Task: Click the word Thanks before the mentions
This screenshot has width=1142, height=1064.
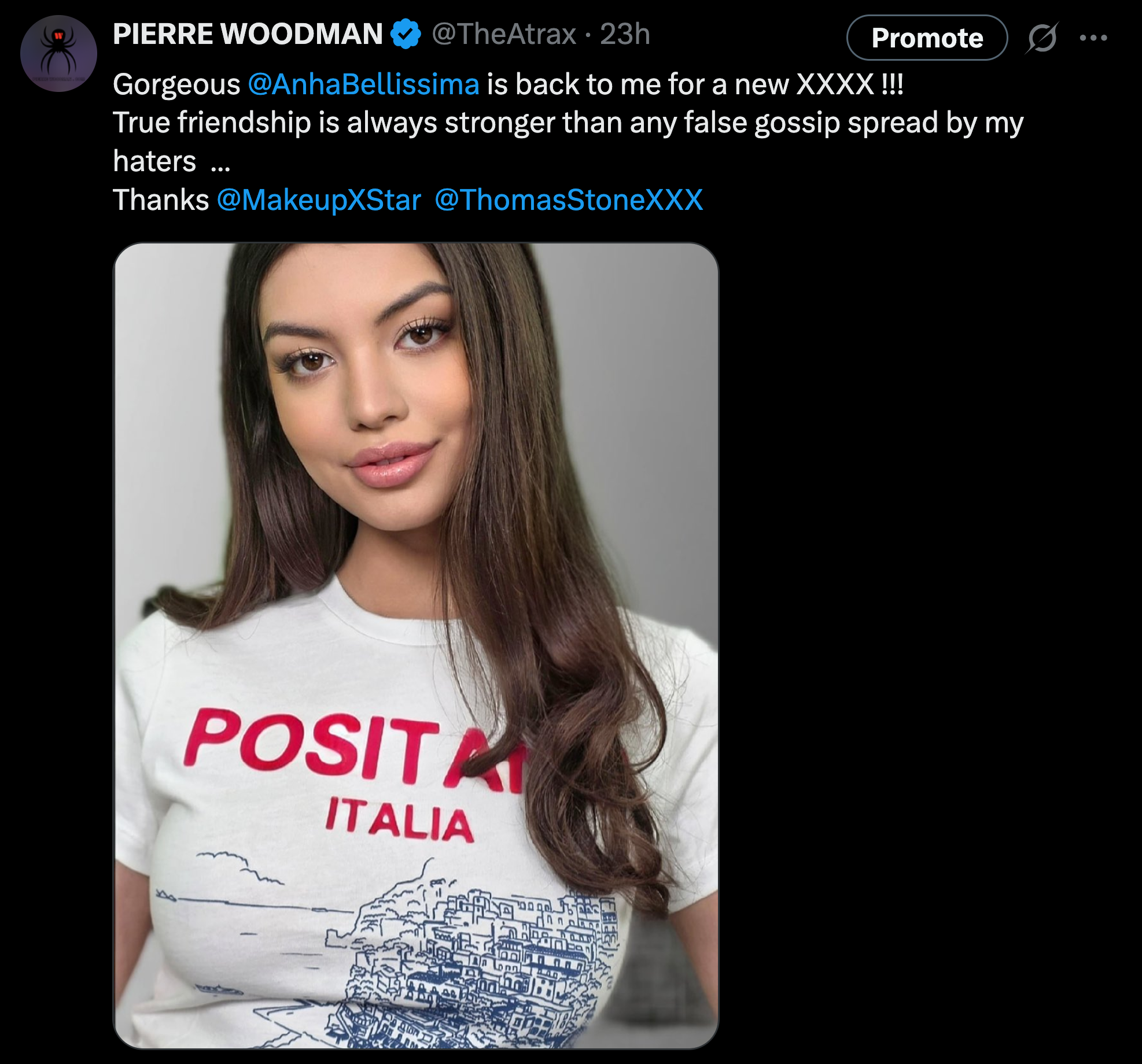Action: 161,200
